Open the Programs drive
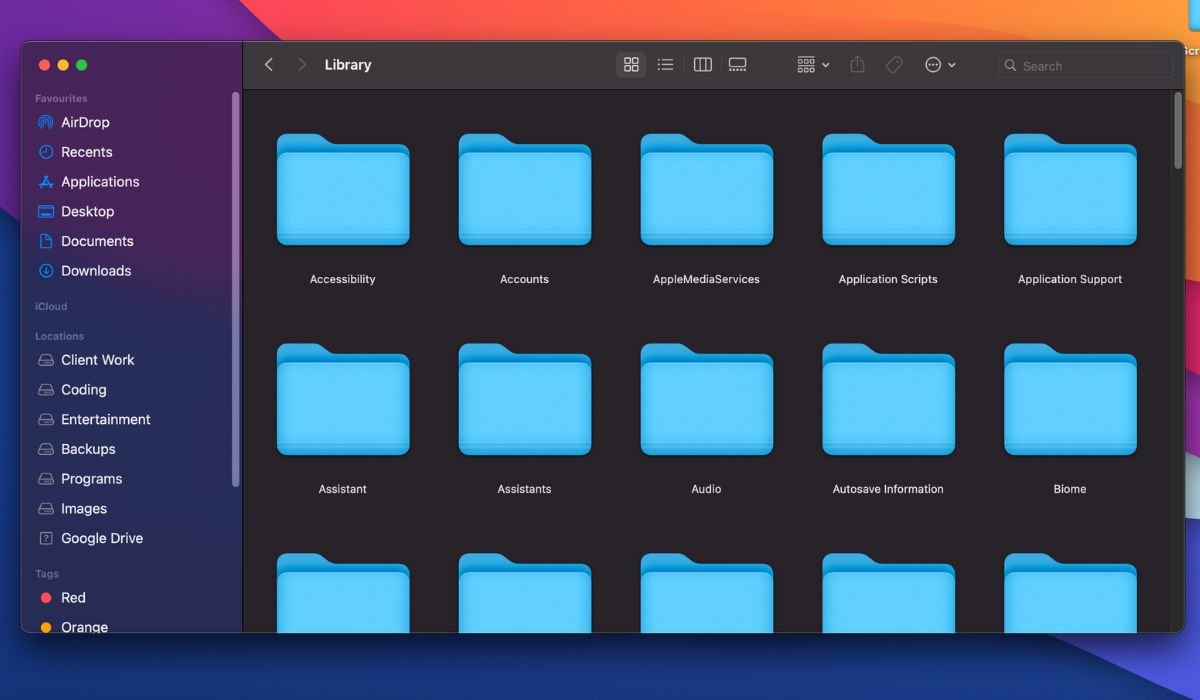1200x700 pixels. tap(91, 479)
